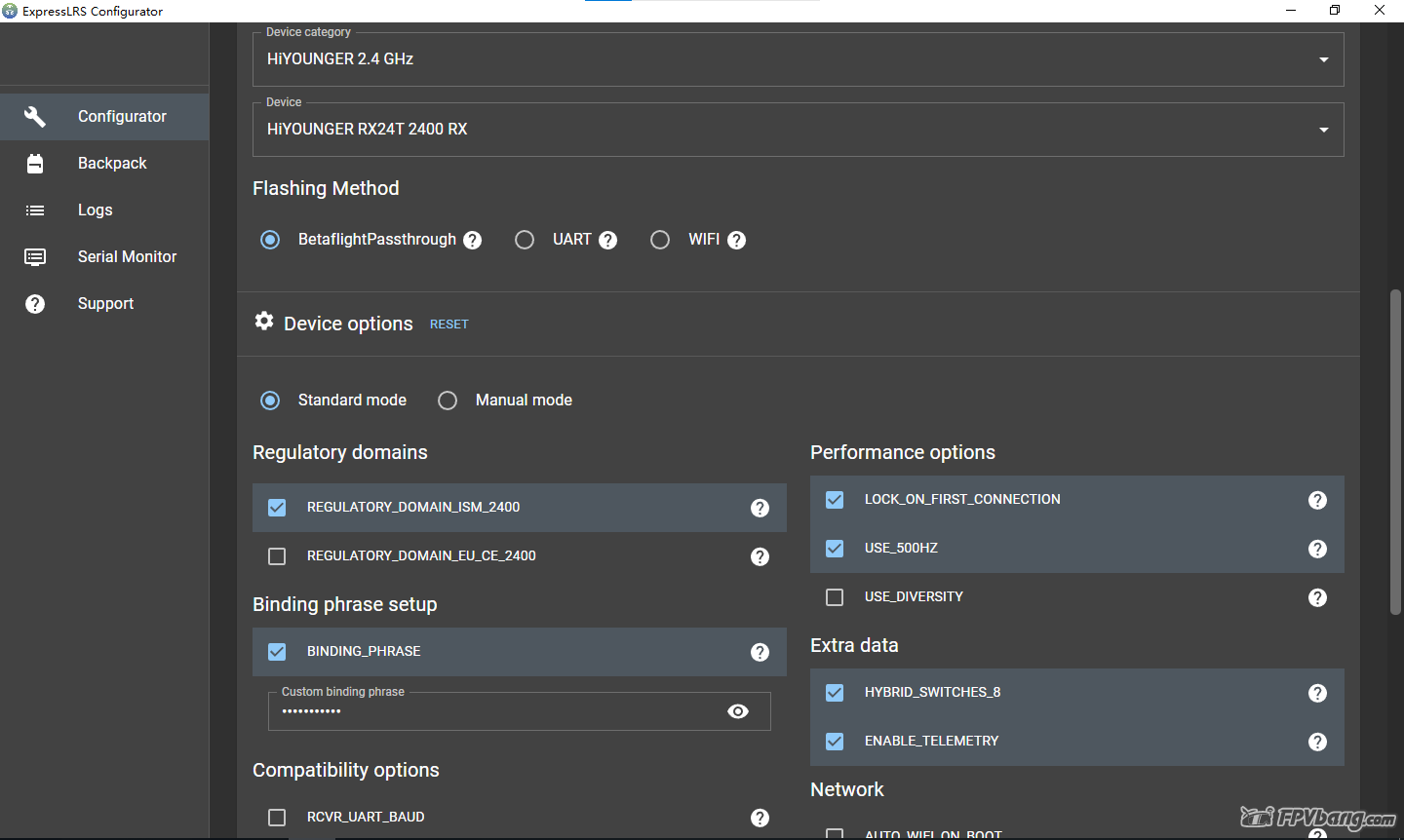Select UART flashing method

point(525,240)
